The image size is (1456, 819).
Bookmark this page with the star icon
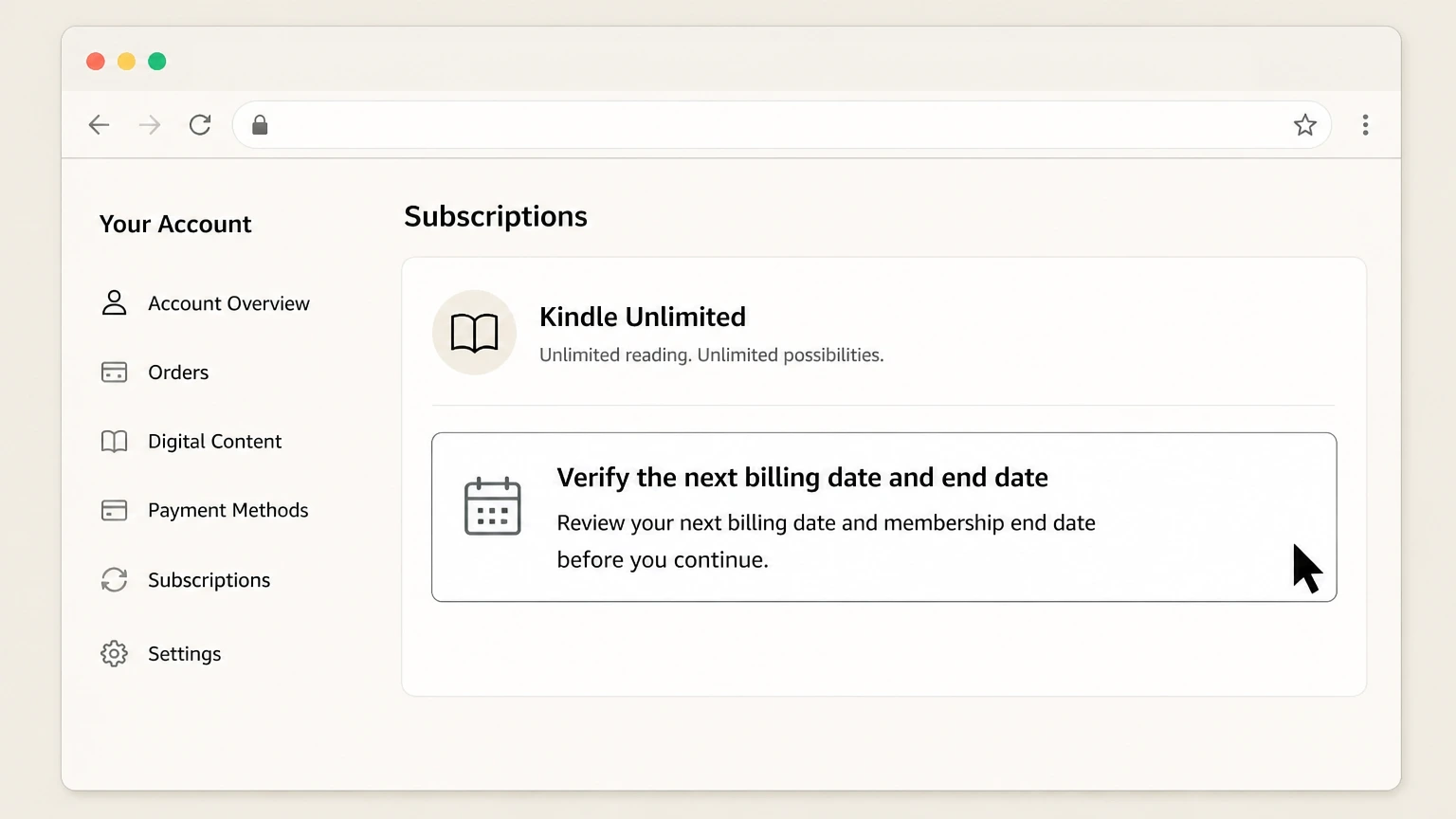[x=1305, y=125]
